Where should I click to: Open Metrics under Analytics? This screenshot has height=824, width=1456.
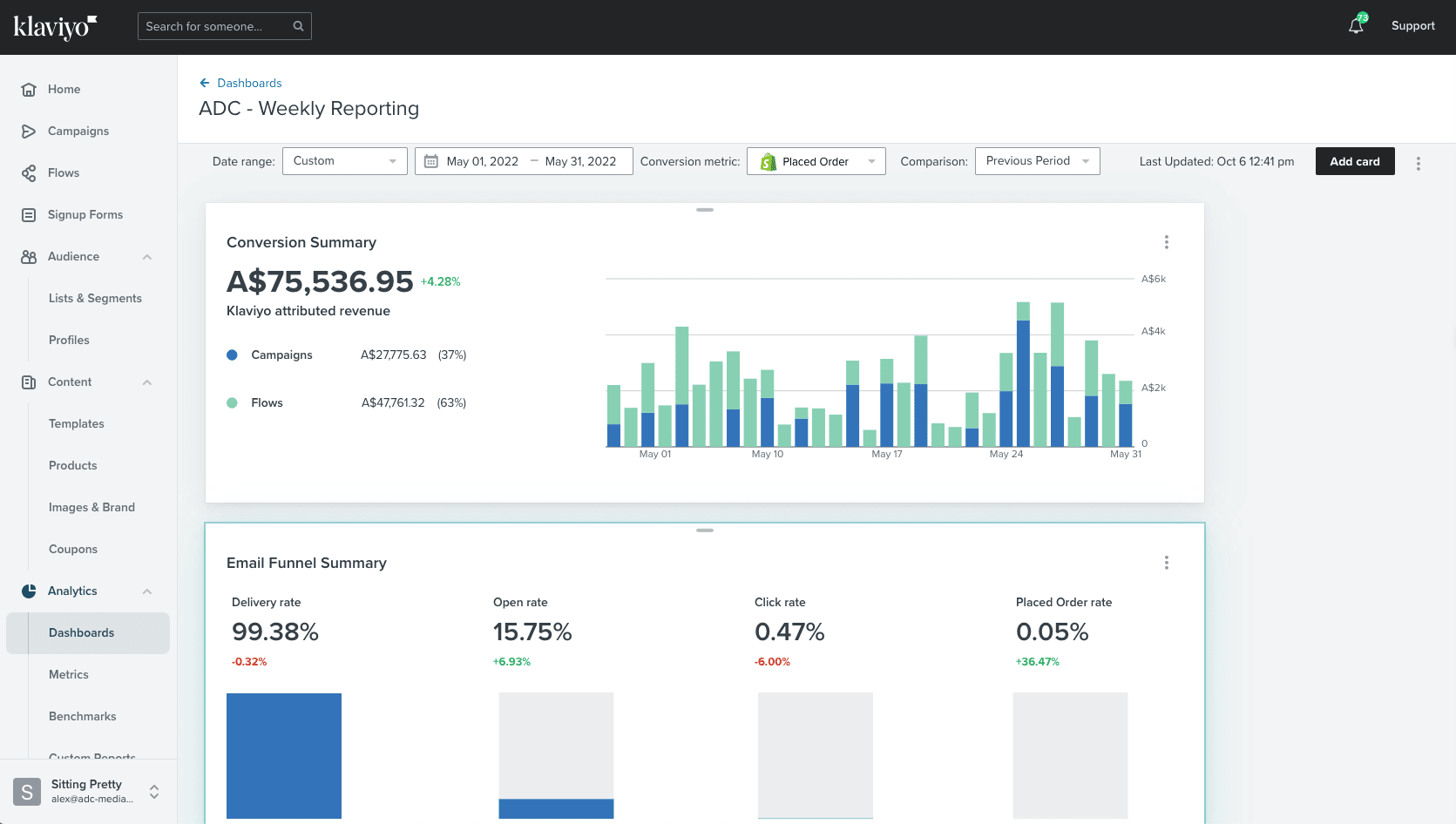69,675
